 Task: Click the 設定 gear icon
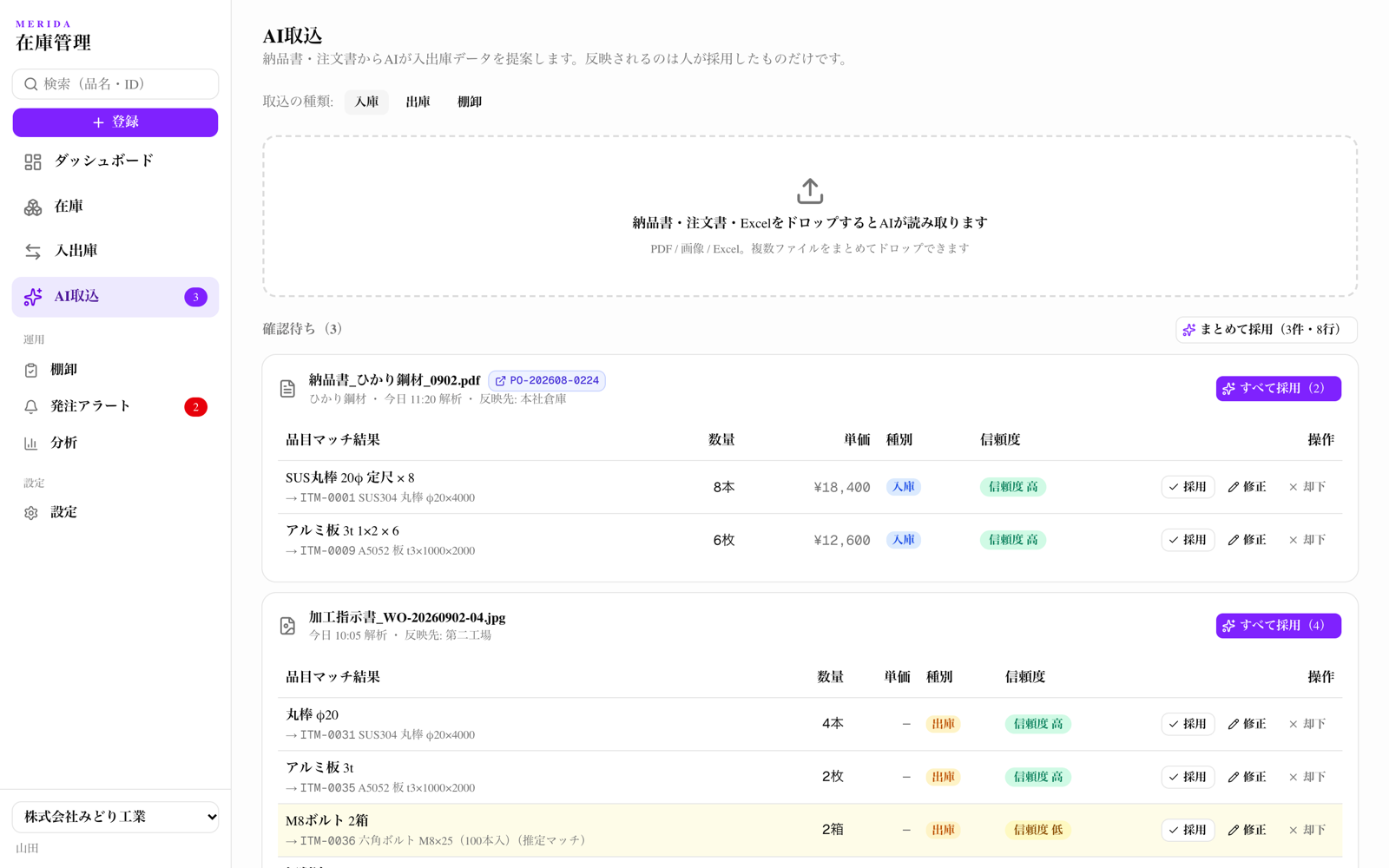pyautogui.click(x=31, y=513)
